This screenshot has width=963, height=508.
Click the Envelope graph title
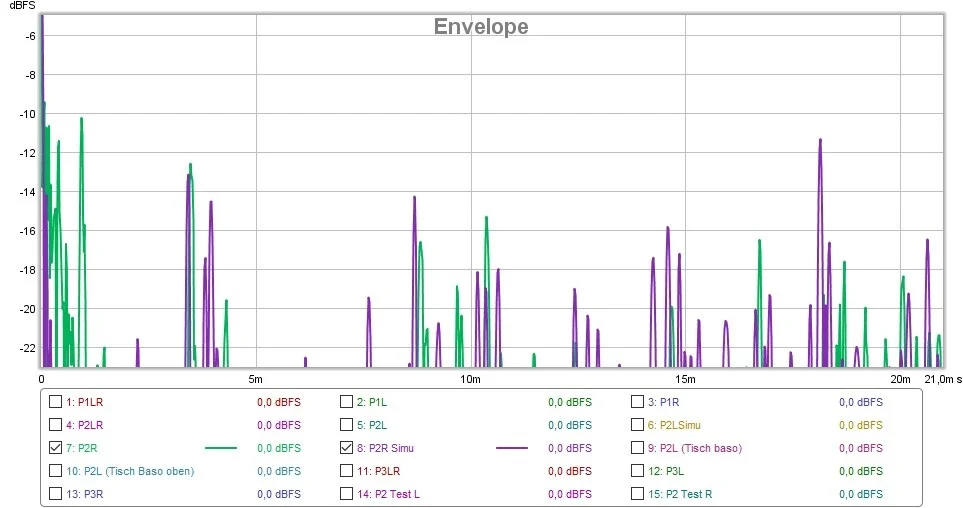point(481,26)
